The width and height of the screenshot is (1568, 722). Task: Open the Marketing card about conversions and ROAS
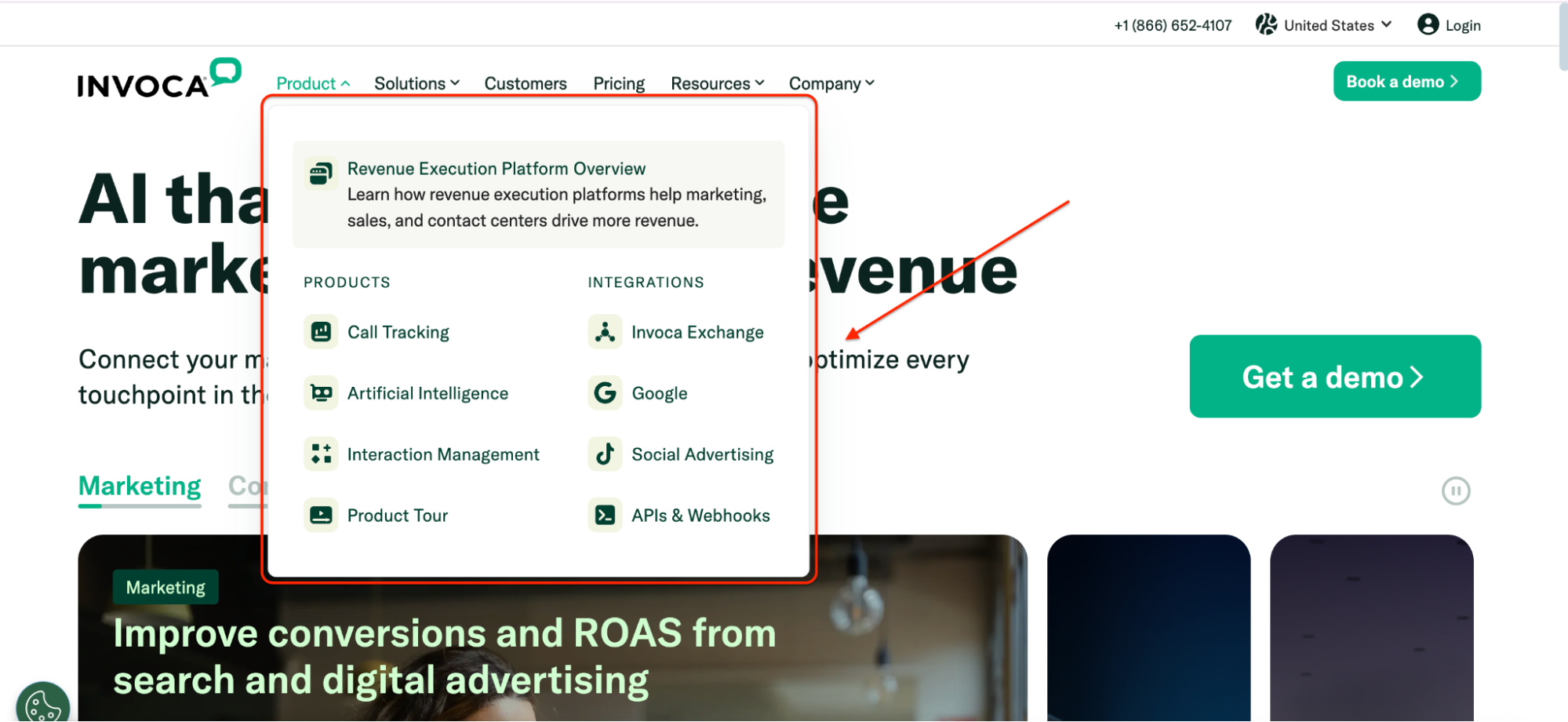coord(552,628)
